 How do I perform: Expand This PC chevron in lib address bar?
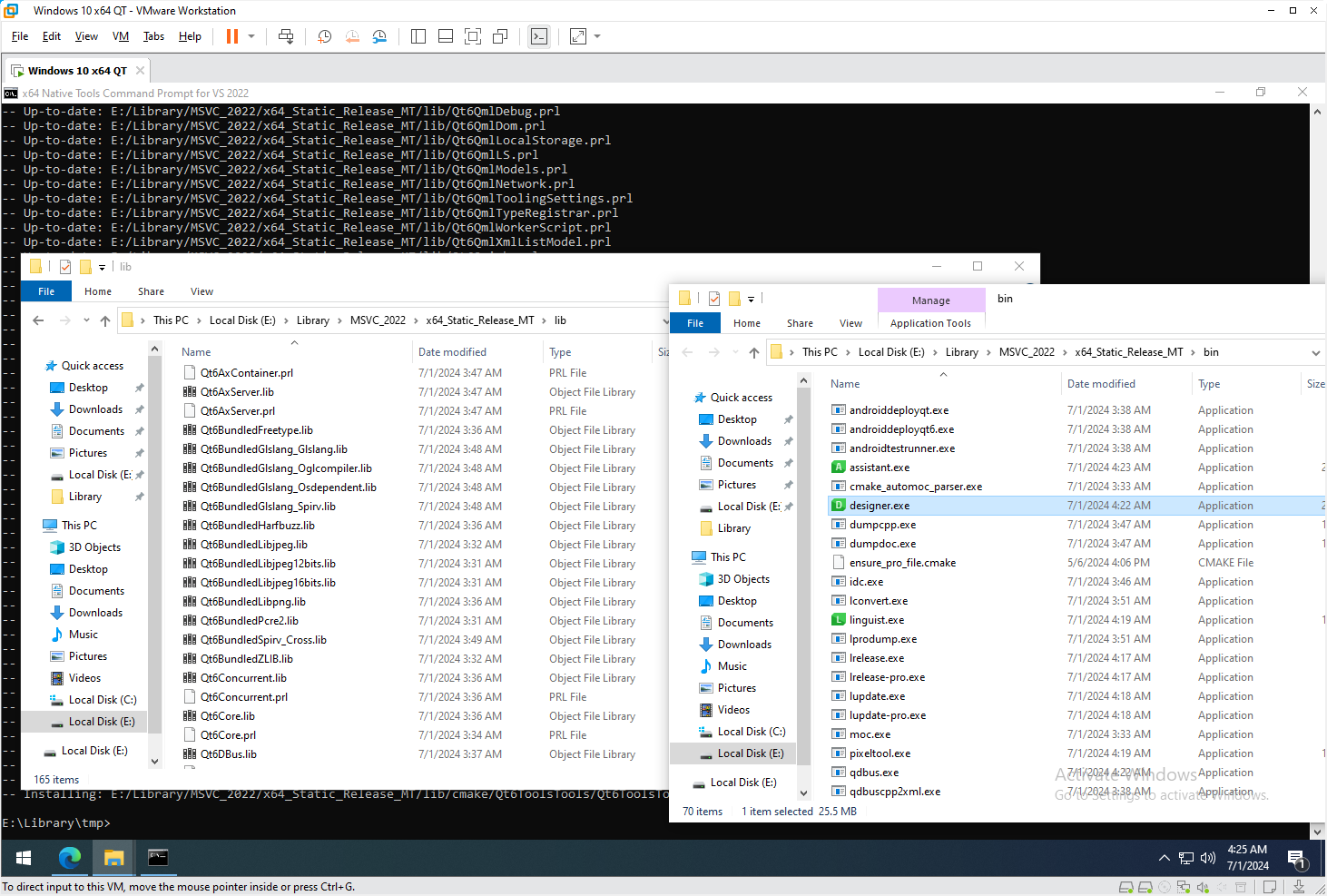pos(200,320)
